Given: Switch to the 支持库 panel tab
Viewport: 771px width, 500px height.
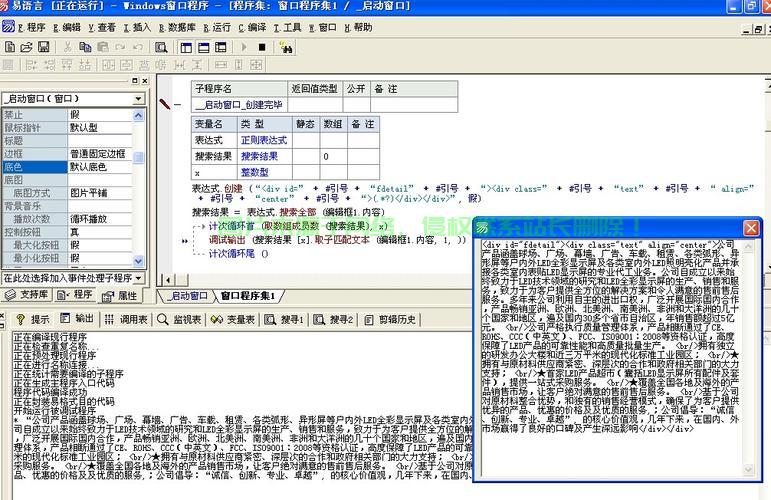Looking at the screenshot, I should coord(27,296).
